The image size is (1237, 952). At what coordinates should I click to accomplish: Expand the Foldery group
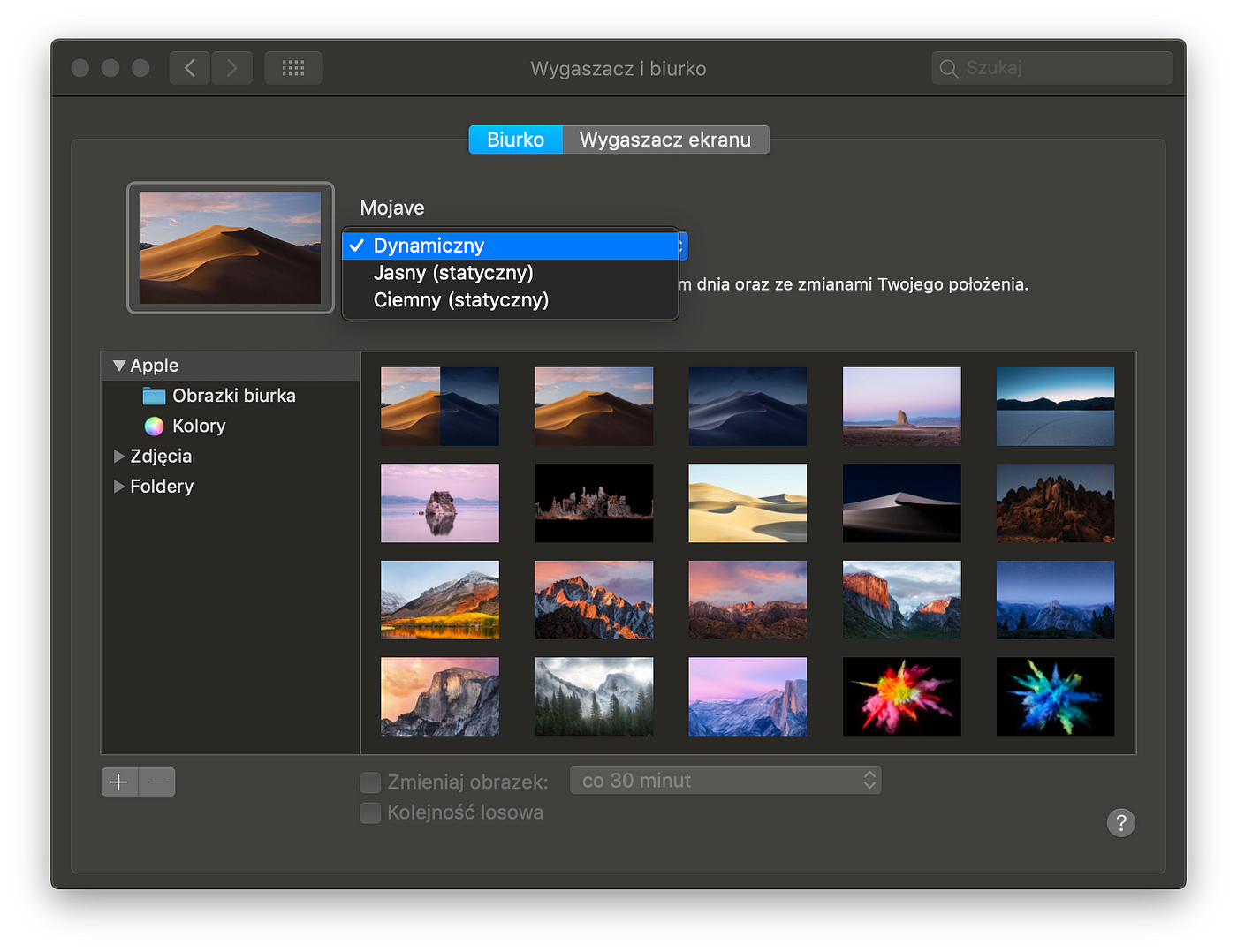[x=119, y=487]
